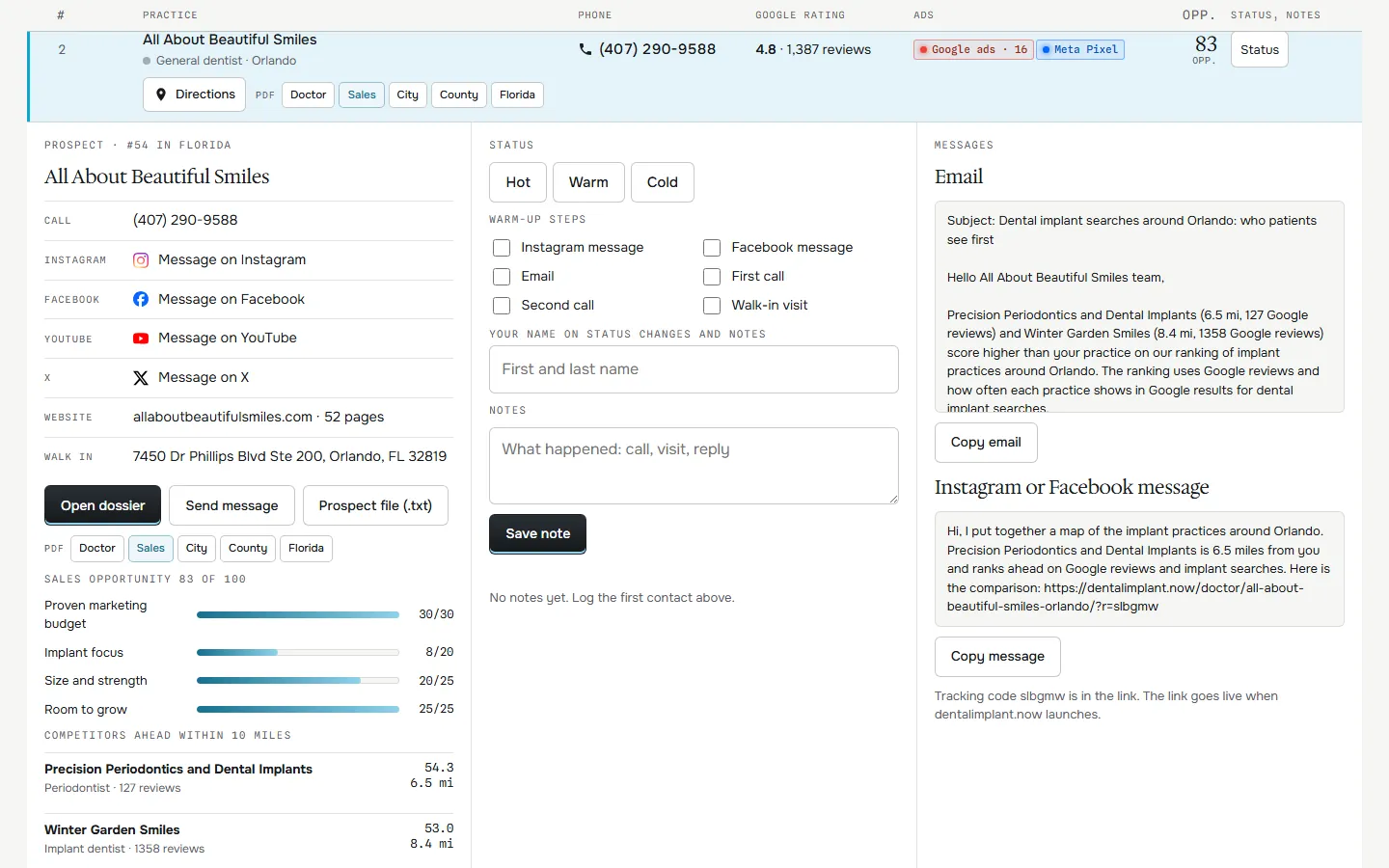Check the Instagram message warm-up step
This screenshot has width=1389, height=868.
pyautogui.click(x=502, y=248)
